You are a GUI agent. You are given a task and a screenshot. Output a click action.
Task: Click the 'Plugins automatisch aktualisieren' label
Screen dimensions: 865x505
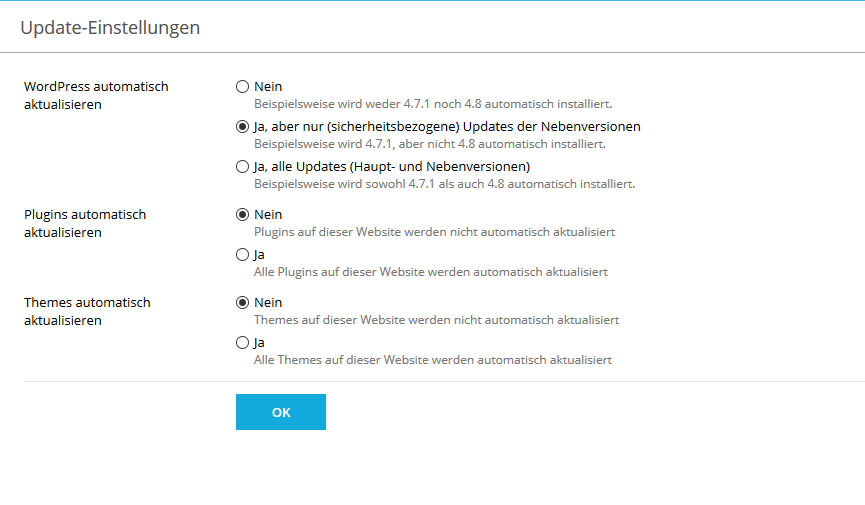click(x=85, y=223)
